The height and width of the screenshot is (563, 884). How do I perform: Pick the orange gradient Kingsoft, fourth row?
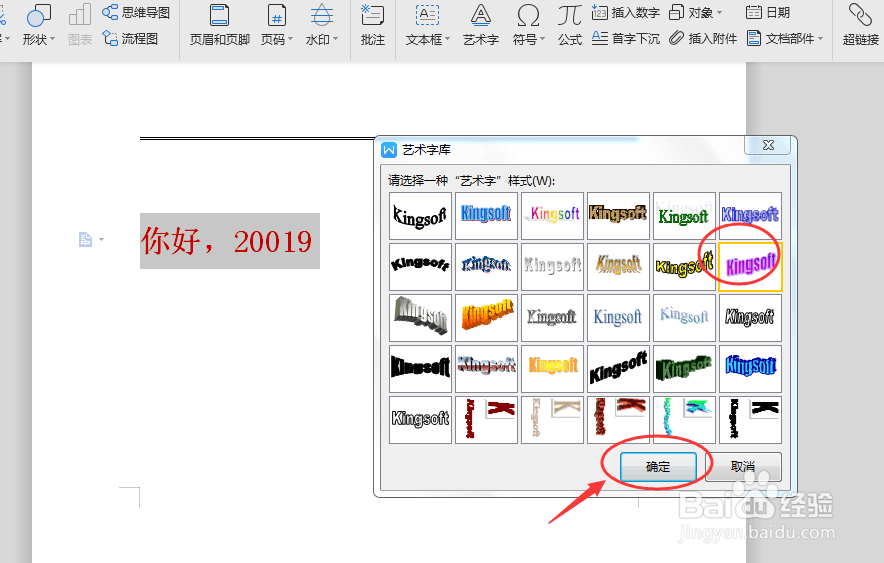tap(552, 369)
